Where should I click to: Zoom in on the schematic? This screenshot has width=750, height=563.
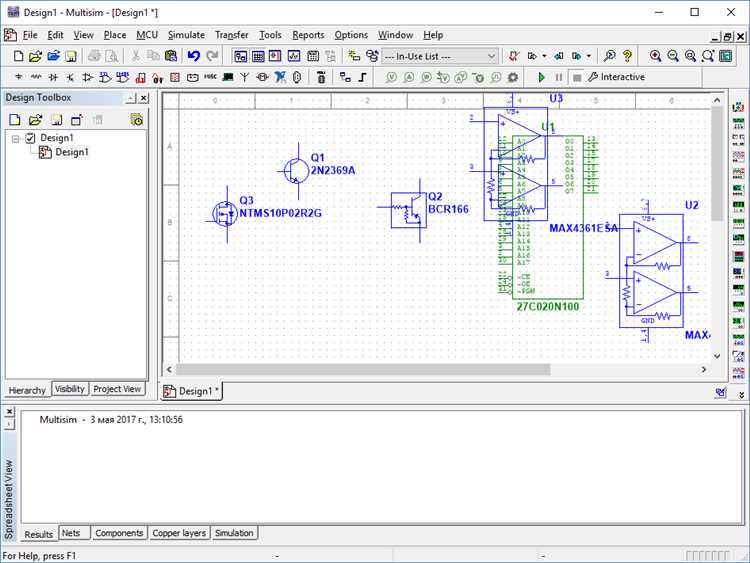coord(655,56)
